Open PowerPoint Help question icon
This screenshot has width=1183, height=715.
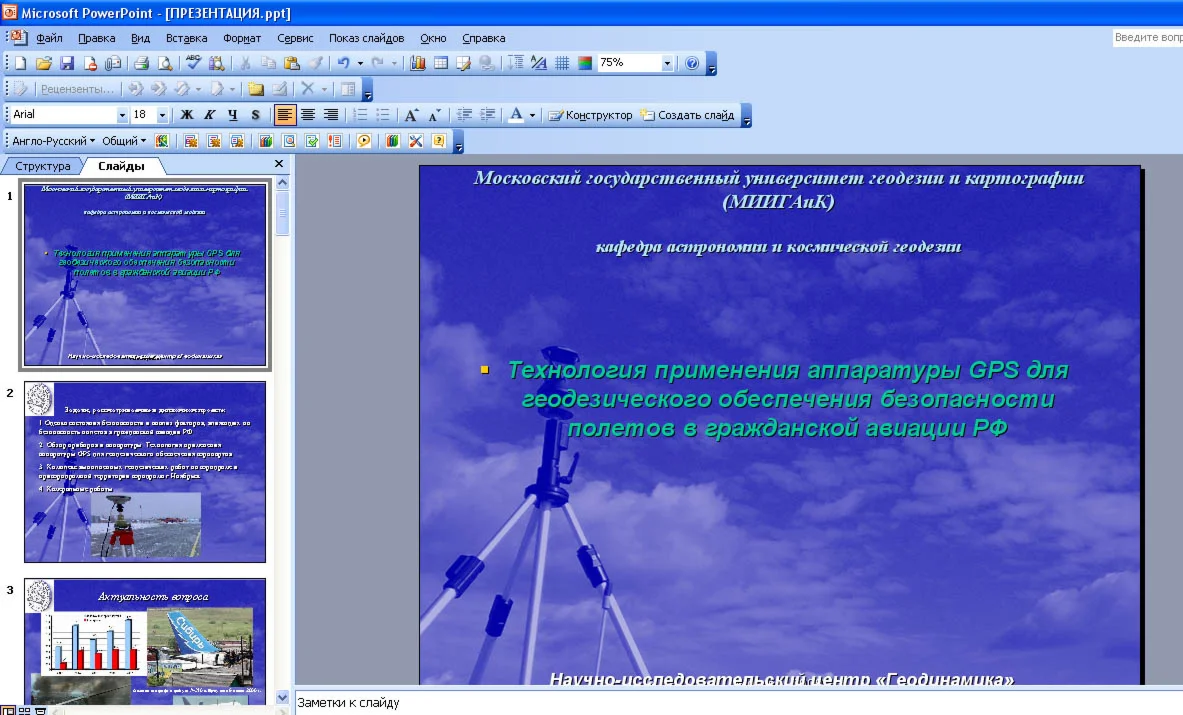tap(692, 63)
